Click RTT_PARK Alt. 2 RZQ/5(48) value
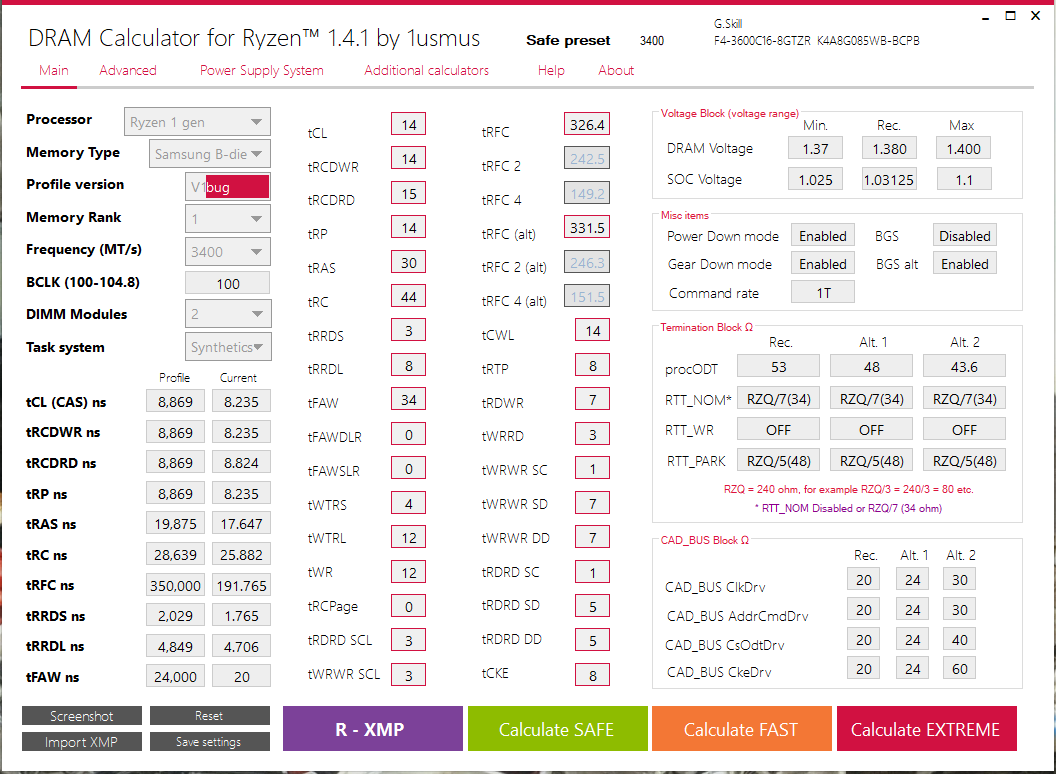The height and width of the screenshot is (774, 1056). [x=964, y=461]
